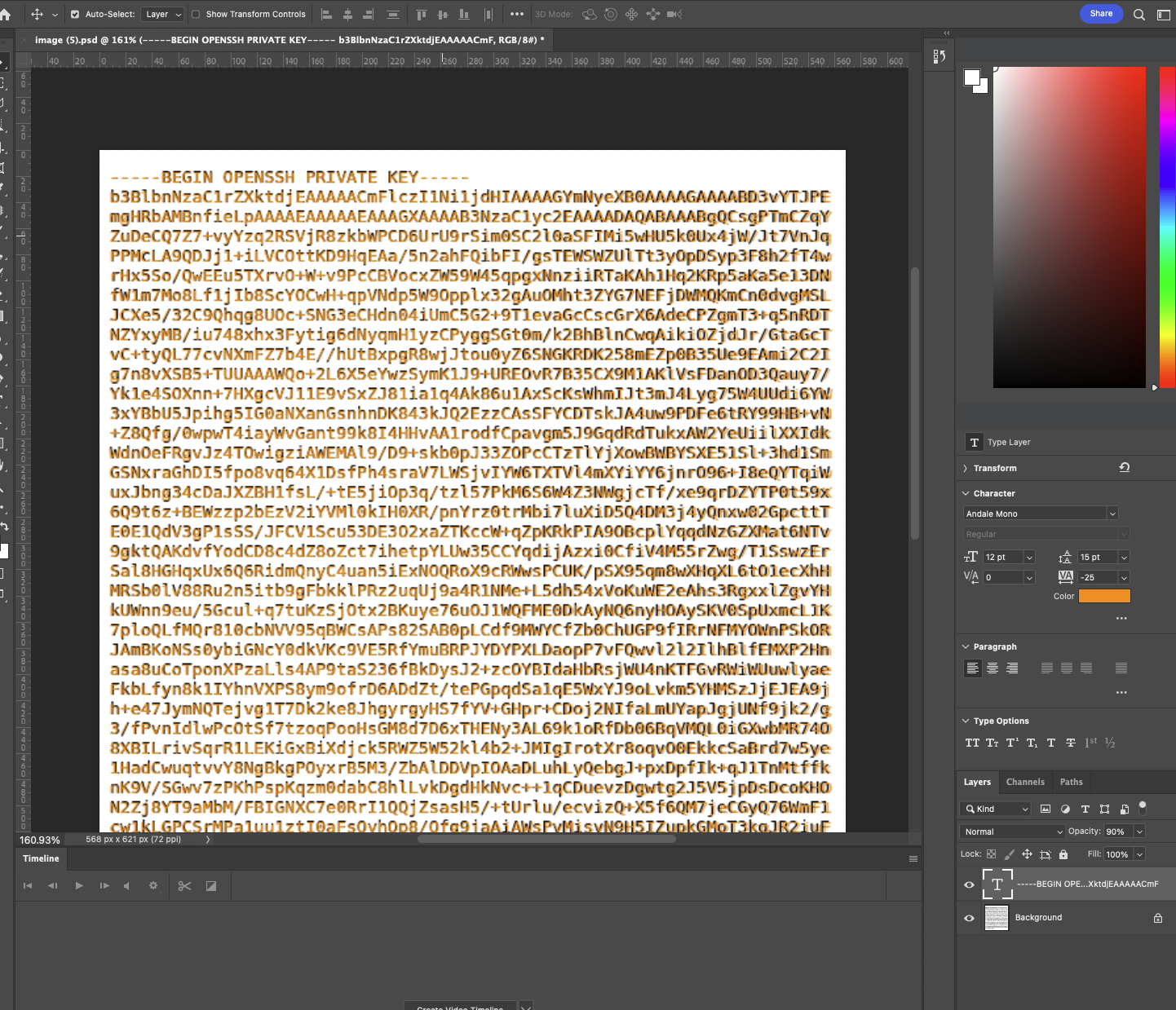The height and width of the screenshot is (1010, 1176).
Task: Click the Create Video Timeline button
Action: click(460, 1007)
